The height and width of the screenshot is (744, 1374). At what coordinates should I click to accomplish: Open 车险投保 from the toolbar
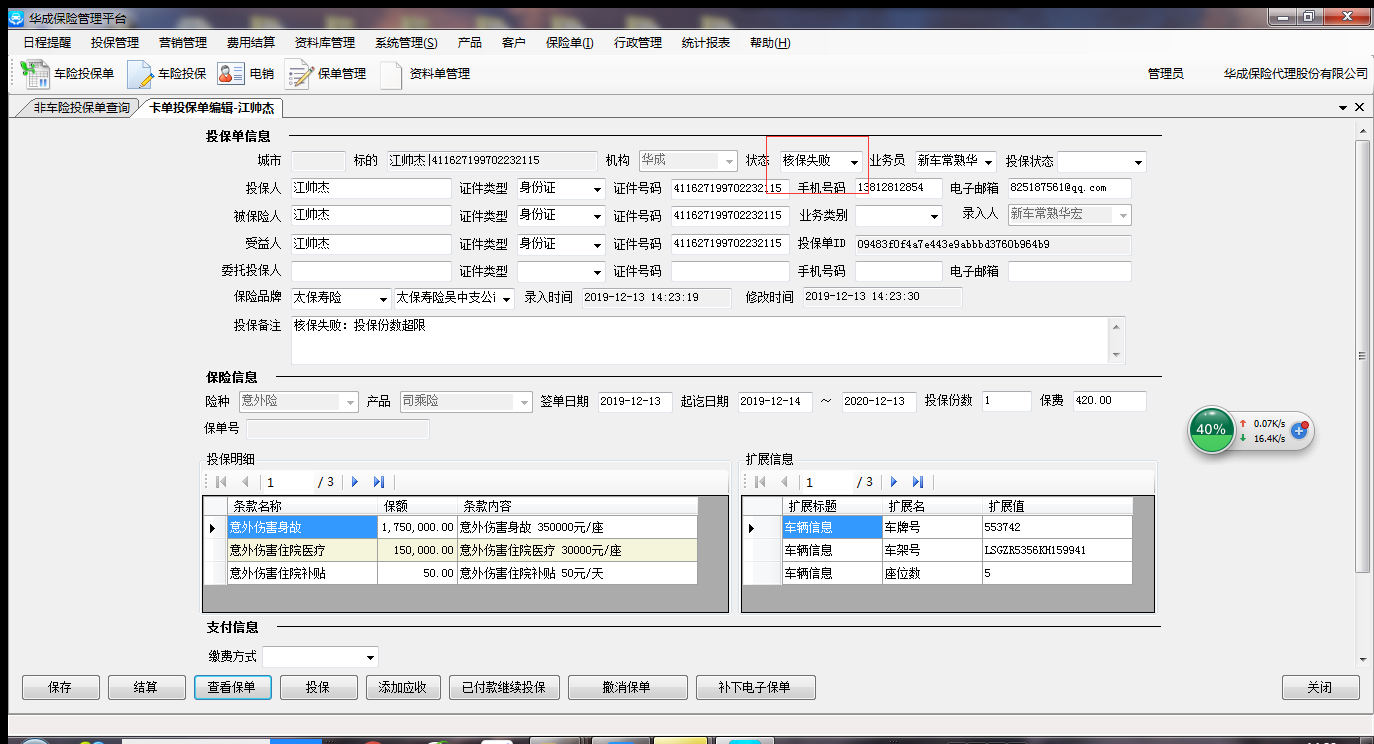click(141, 74)
